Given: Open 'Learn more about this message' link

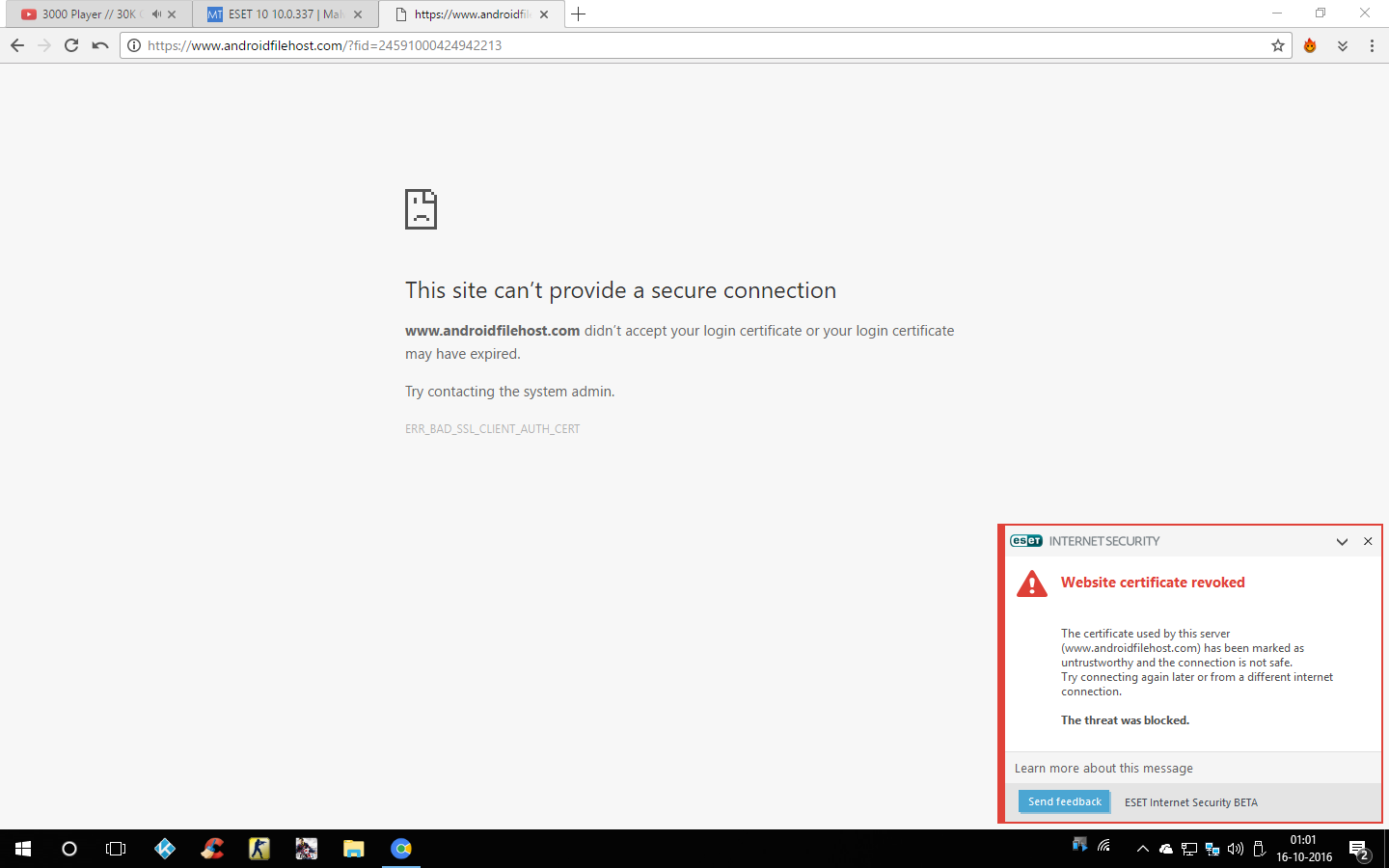Looking at the screenshot, I should click(1103, 769).
